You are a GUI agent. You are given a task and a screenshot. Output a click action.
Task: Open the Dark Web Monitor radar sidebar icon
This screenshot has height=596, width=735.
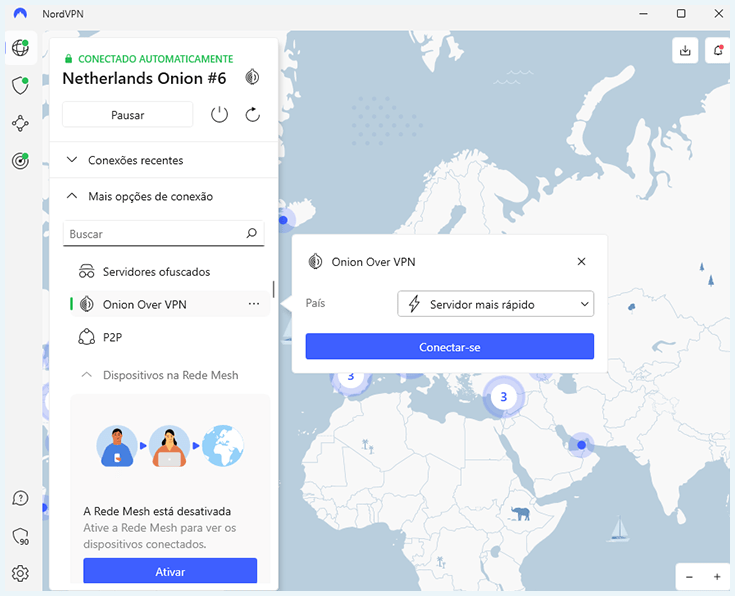20,161
